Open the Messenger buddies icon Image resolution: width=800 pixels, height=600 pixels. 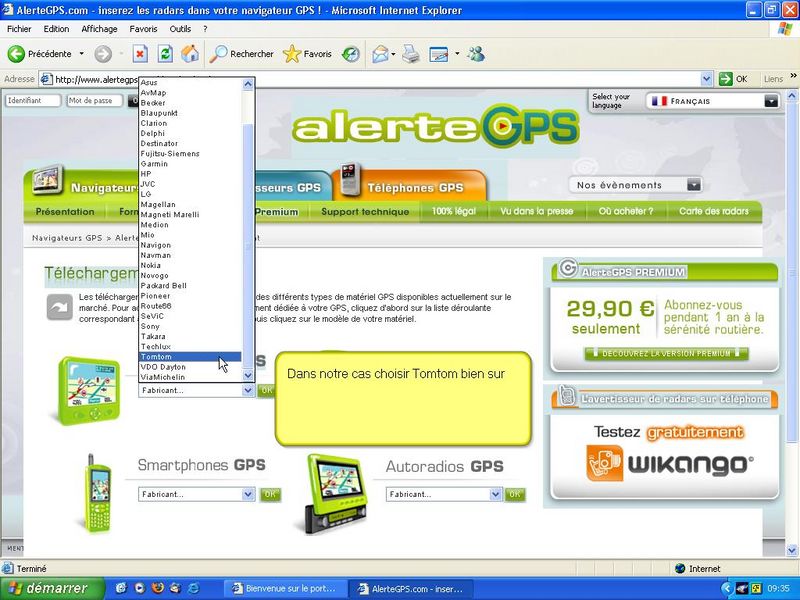476,54
